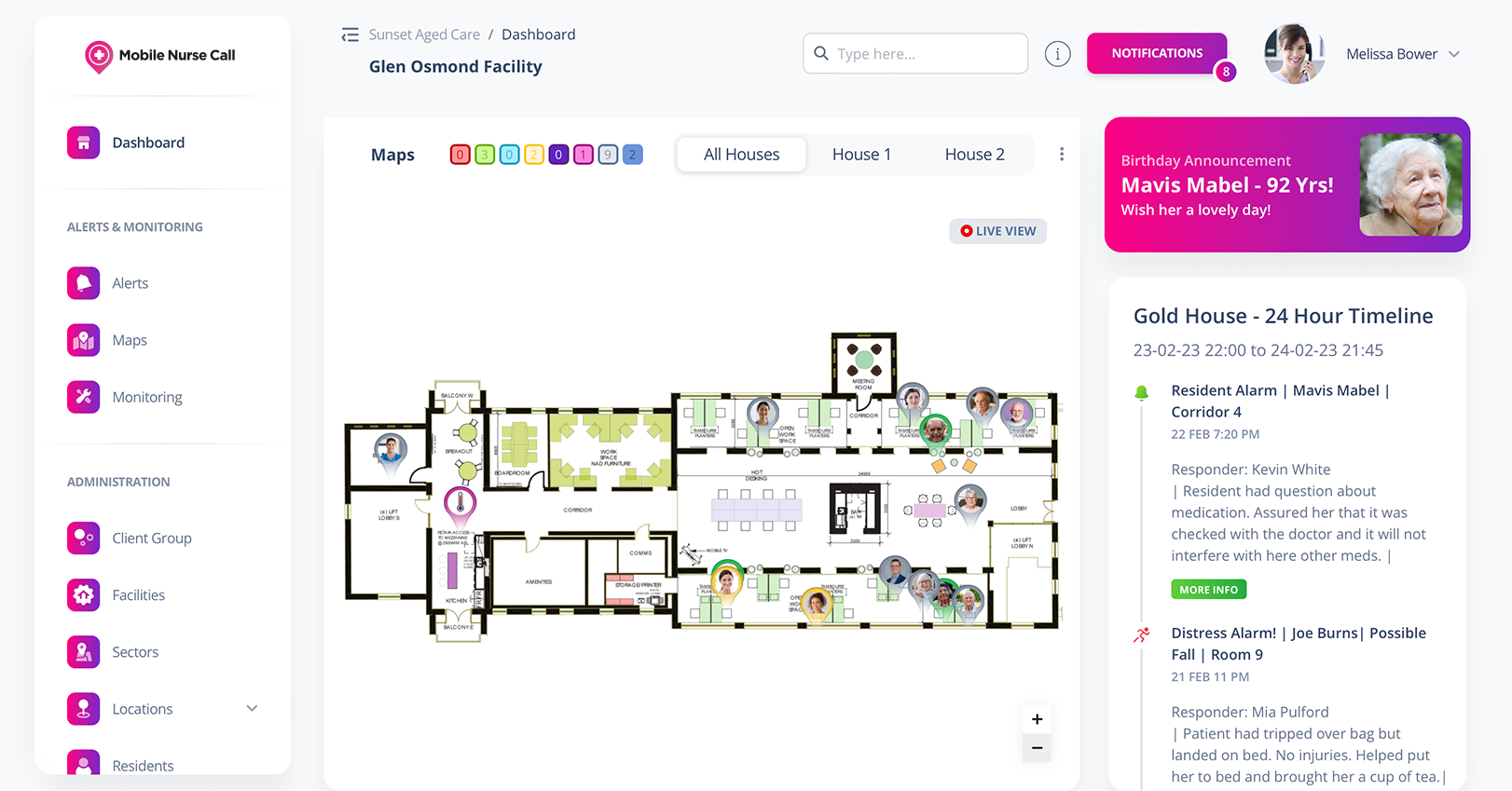The height and width of the screenshot is (791, 1512).
Task: Switch to the House 1 tab
Action: (861, 155)
